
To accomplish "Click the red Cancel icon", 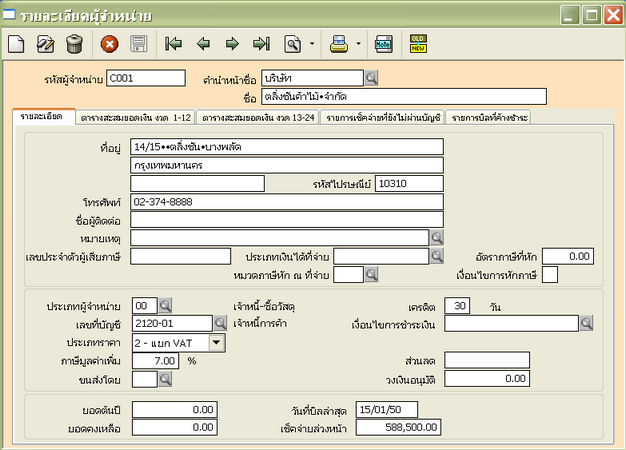I will pyautogui.click(x=110, y=43).
